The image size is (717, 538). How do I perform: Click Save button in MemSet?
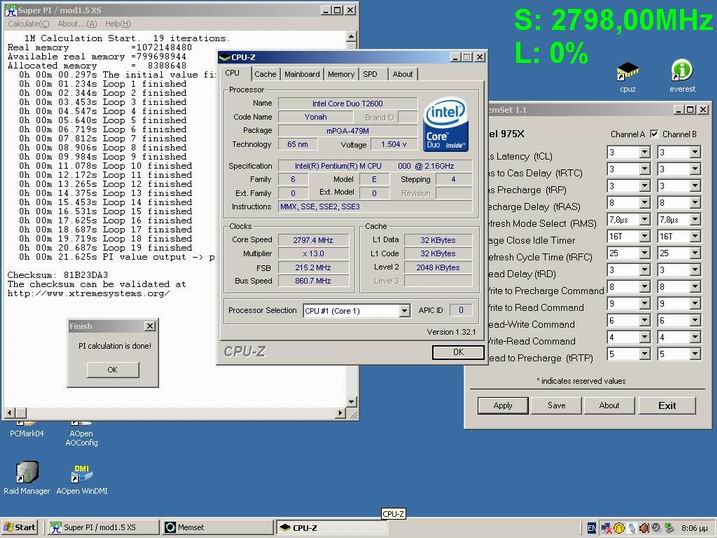[556, 405]
